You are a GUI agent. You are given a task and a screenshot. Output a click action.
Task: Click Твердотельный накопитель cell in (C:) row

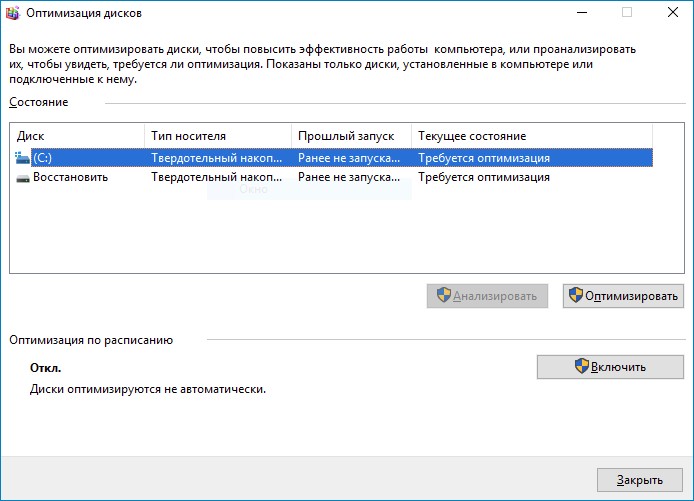click(x=218, y=158)
